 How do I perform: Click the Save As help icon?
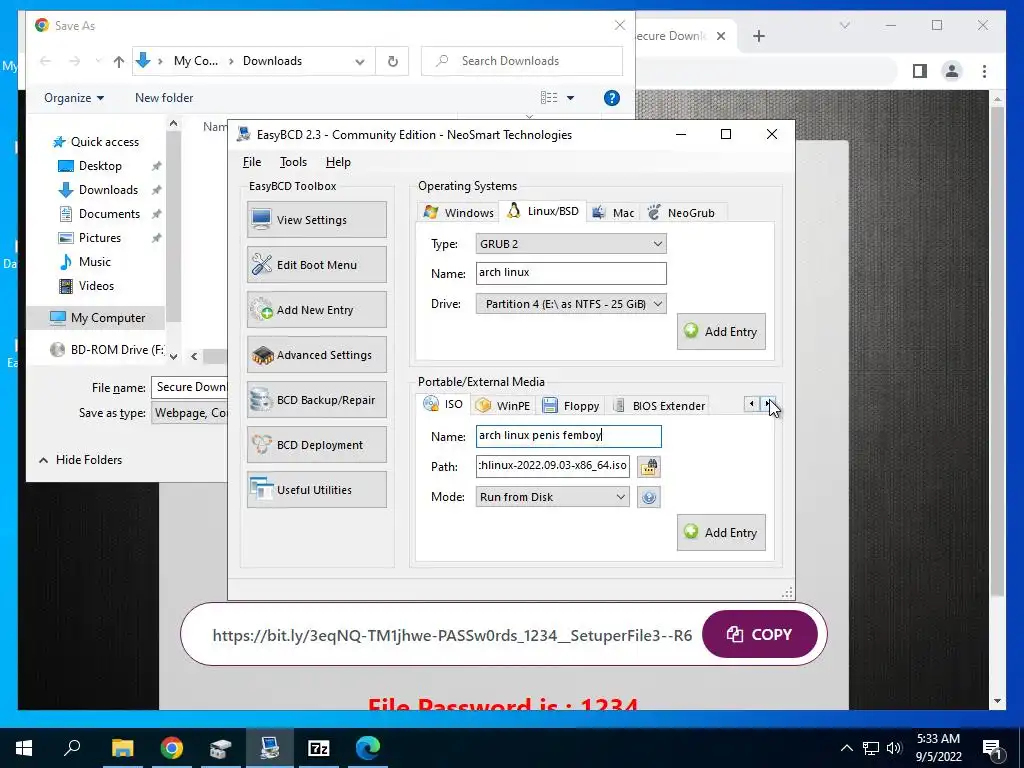[611, 98]
